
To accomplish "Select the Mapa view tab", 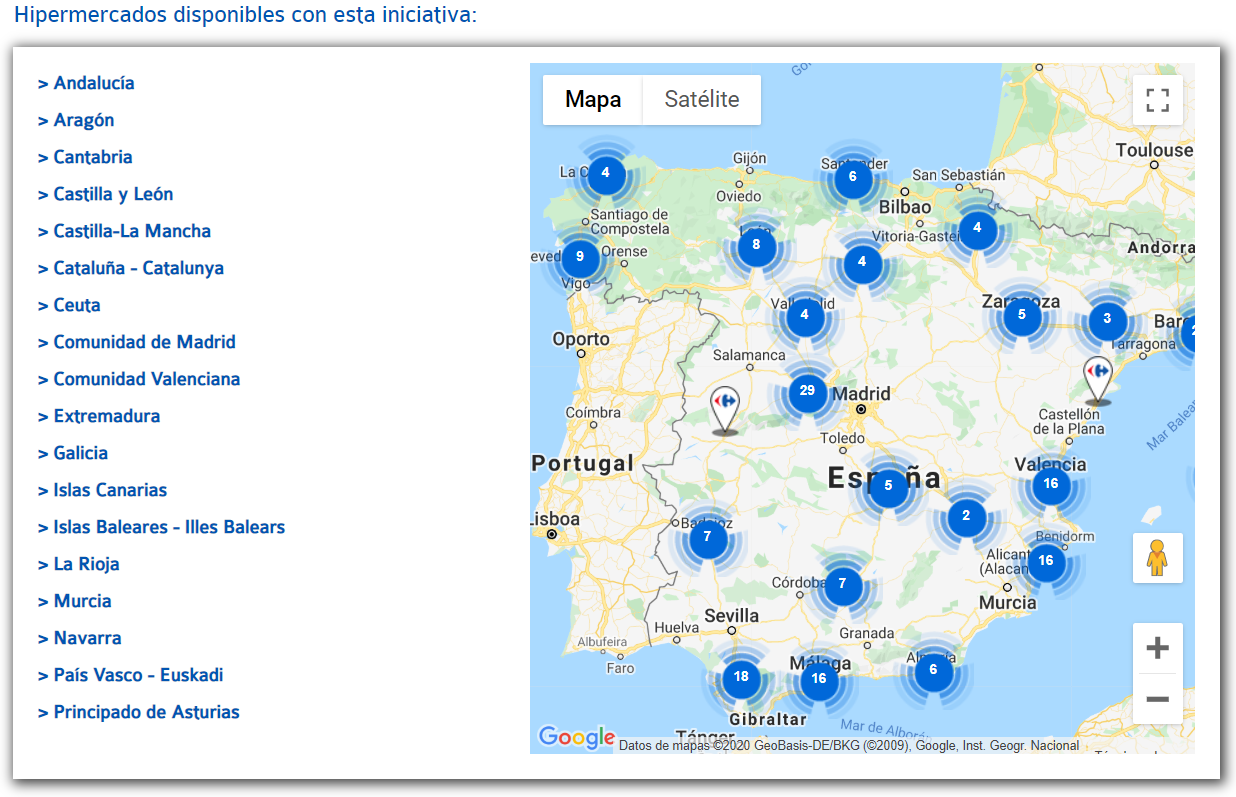I will pos(593,100).
